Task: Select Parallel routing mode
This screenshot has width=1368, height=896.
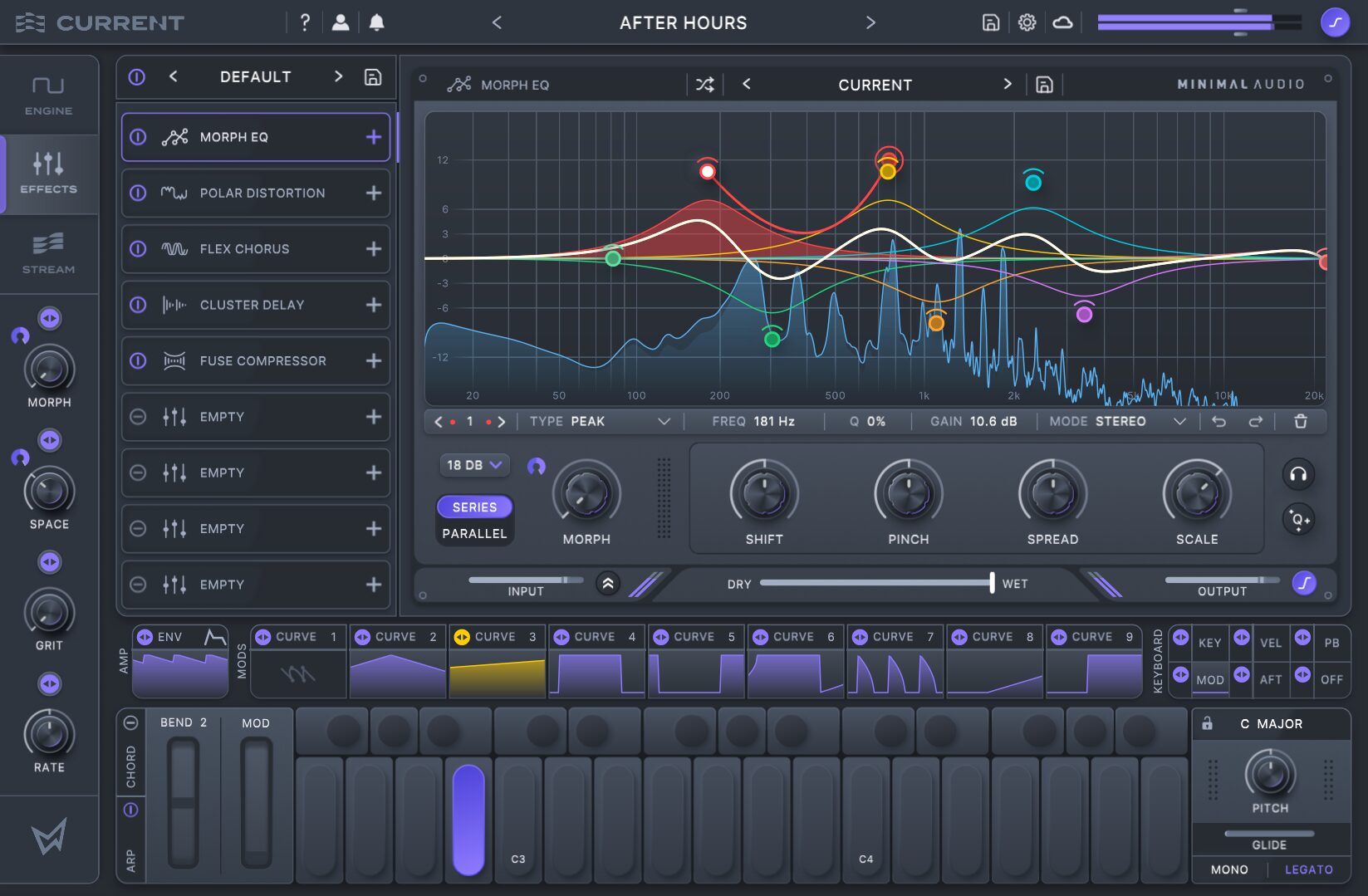Action: (x=474, y=533)
